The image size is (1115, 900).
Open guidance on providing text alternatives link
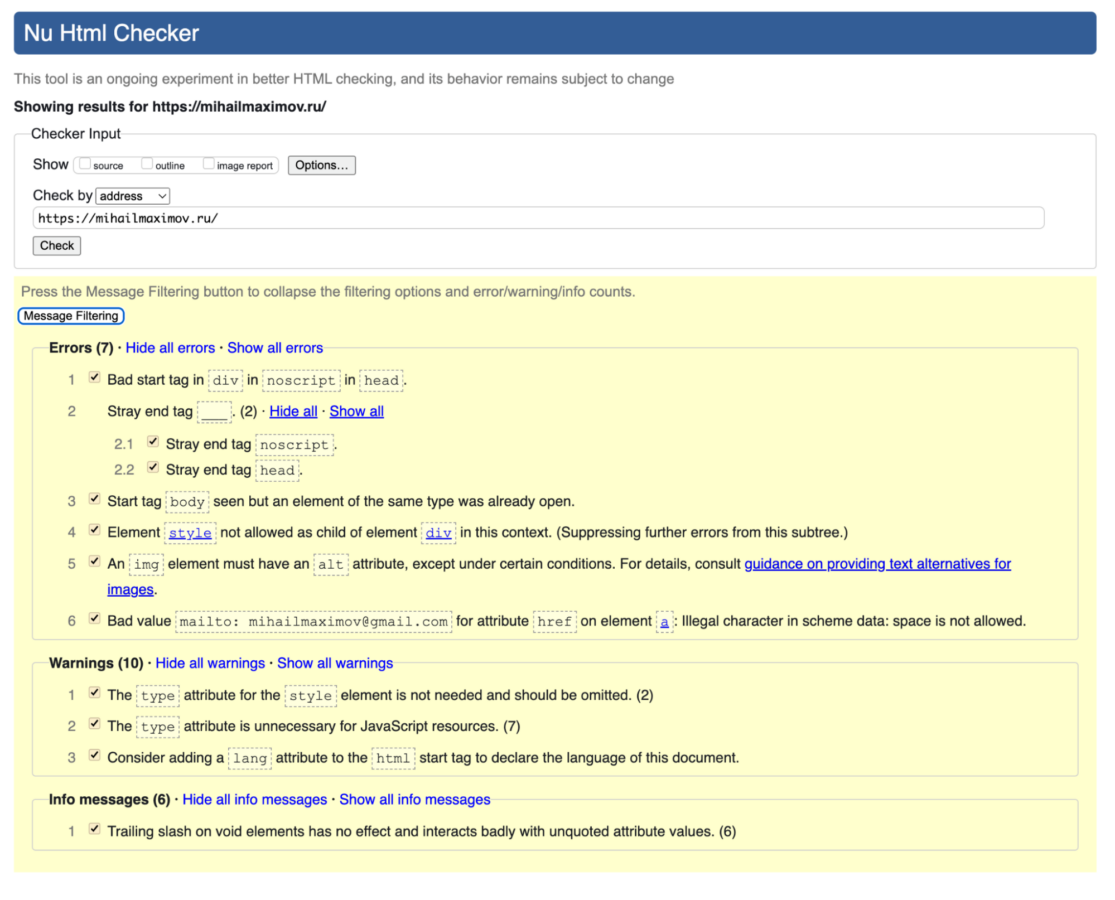[877, 564]
